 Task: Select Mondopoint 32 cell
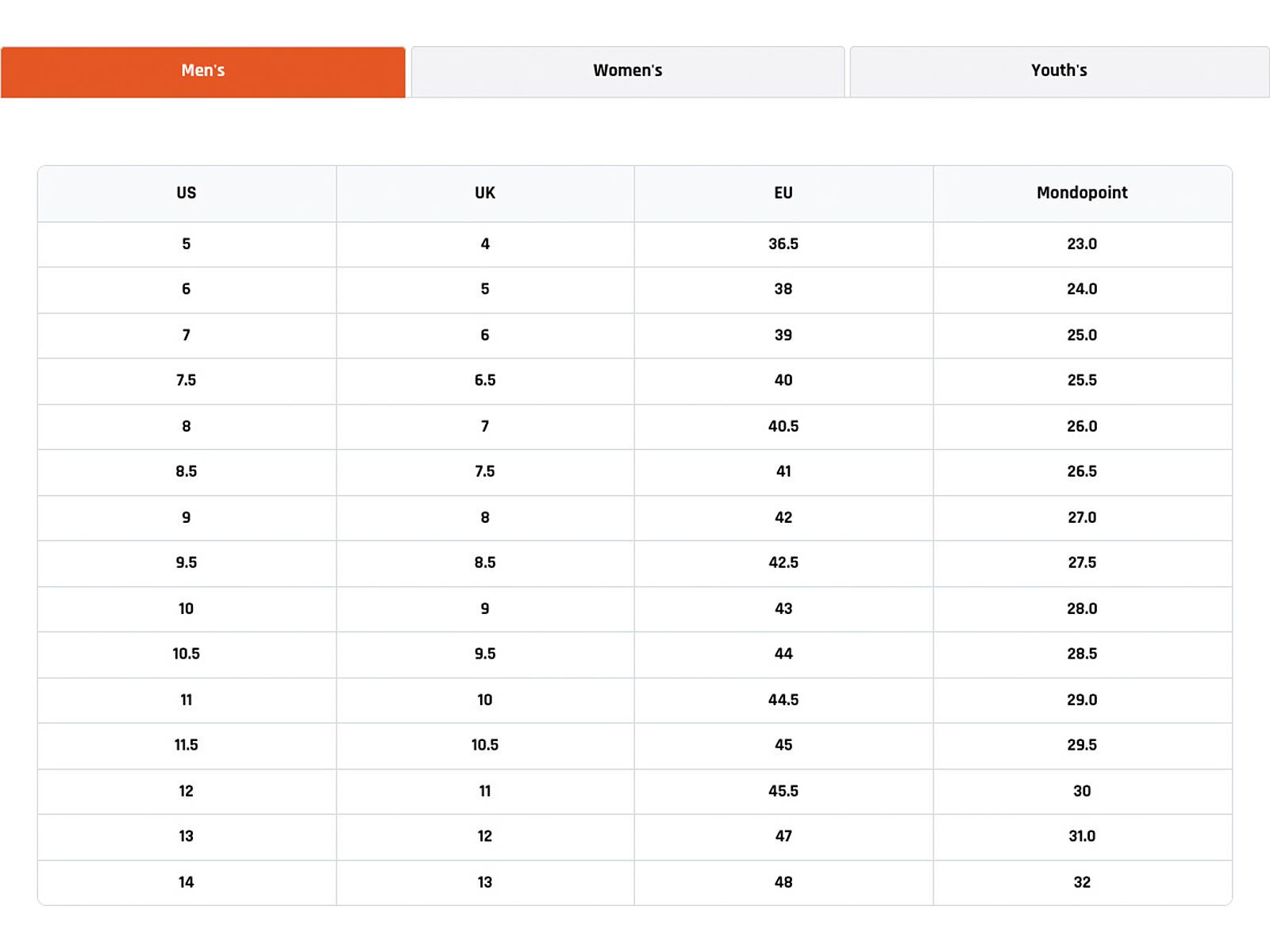[1082, 882]
